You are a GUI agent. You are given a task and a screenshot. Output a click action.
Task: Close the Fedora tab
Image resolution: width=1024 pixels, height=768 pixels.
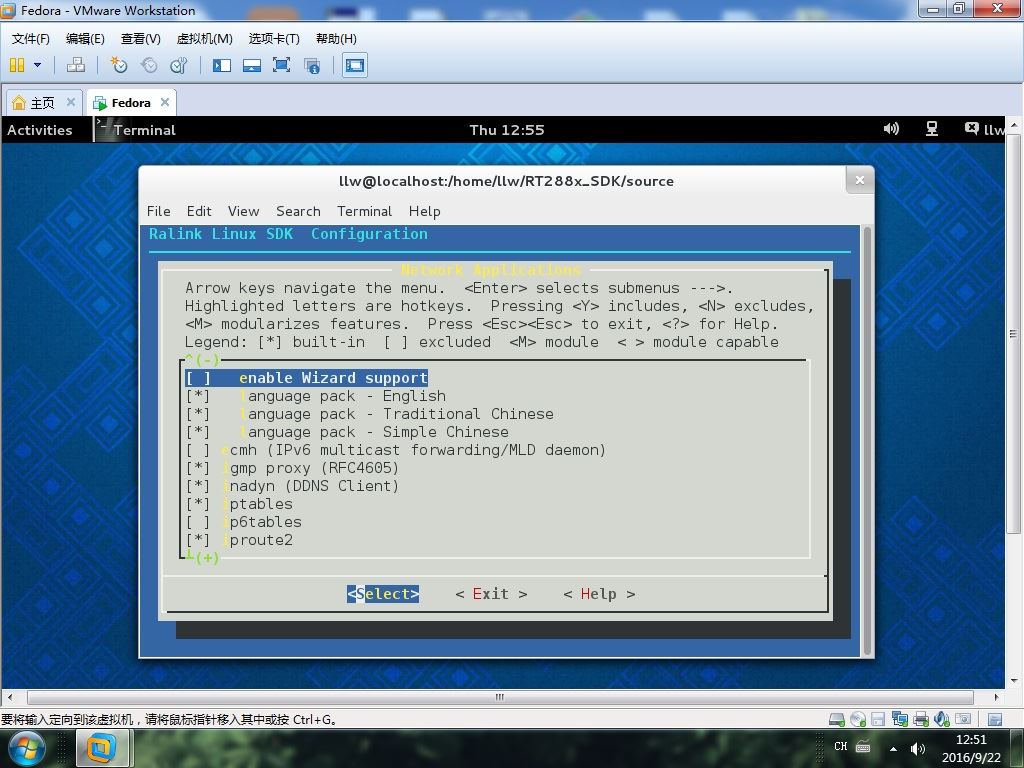[x=165, y=102]
